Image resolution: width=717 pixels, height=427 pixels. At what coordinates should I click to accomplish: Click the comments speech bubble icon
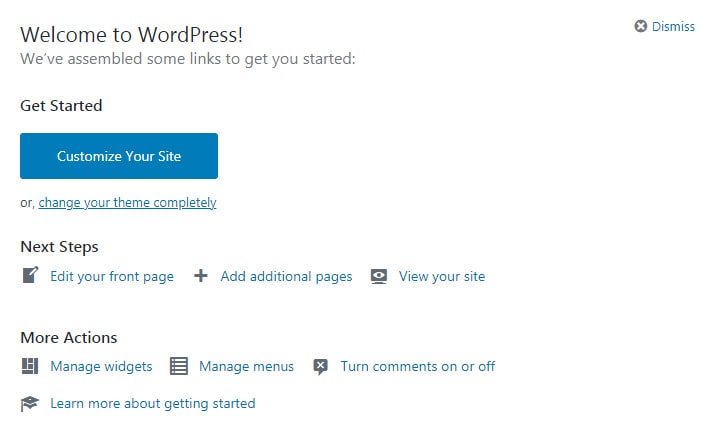point(321,367)
